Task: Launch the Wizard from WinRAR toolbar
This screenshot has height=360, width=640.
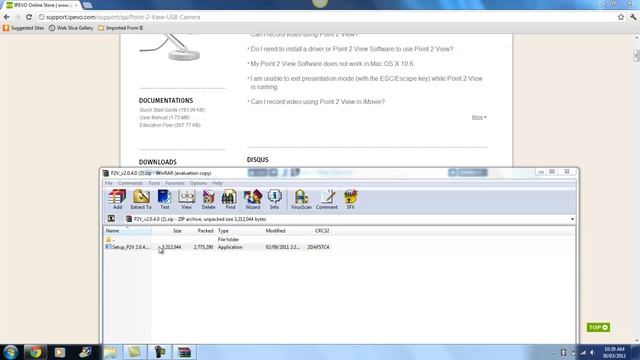Action: click(x=253, y=200)
